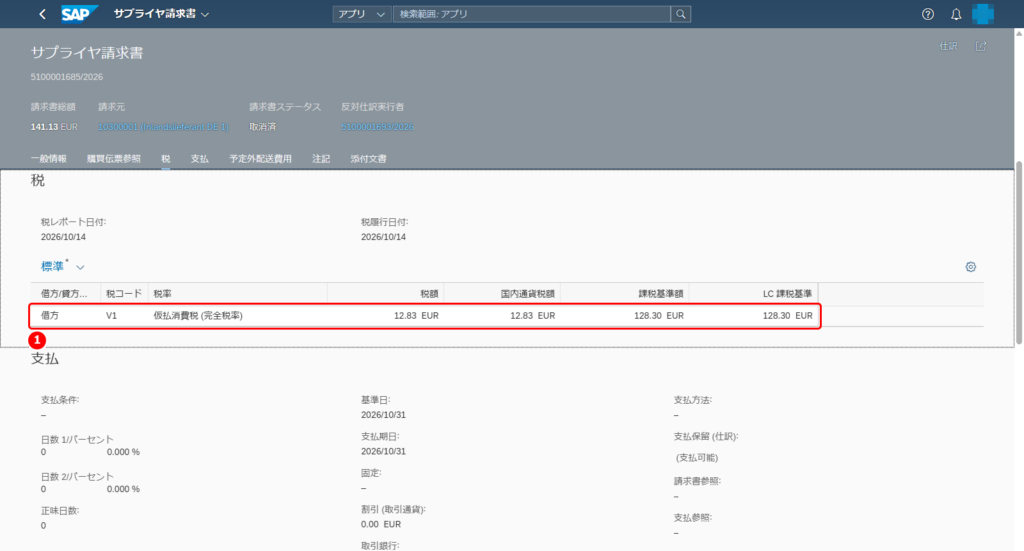Select the 税 tab
This screenshot has height=551, width=1024.
[x=166, y=159]
